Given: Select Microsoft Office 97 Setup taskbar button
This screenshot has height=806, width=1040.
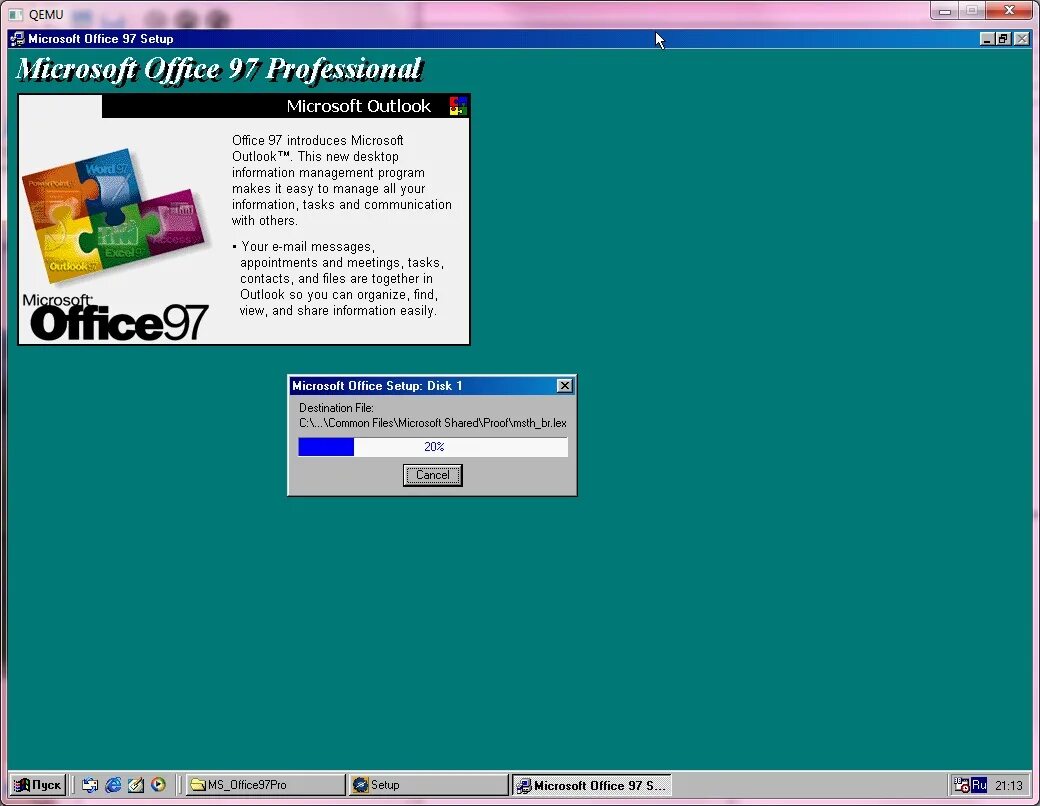Looking at the screenshot, I should point(592,785).
